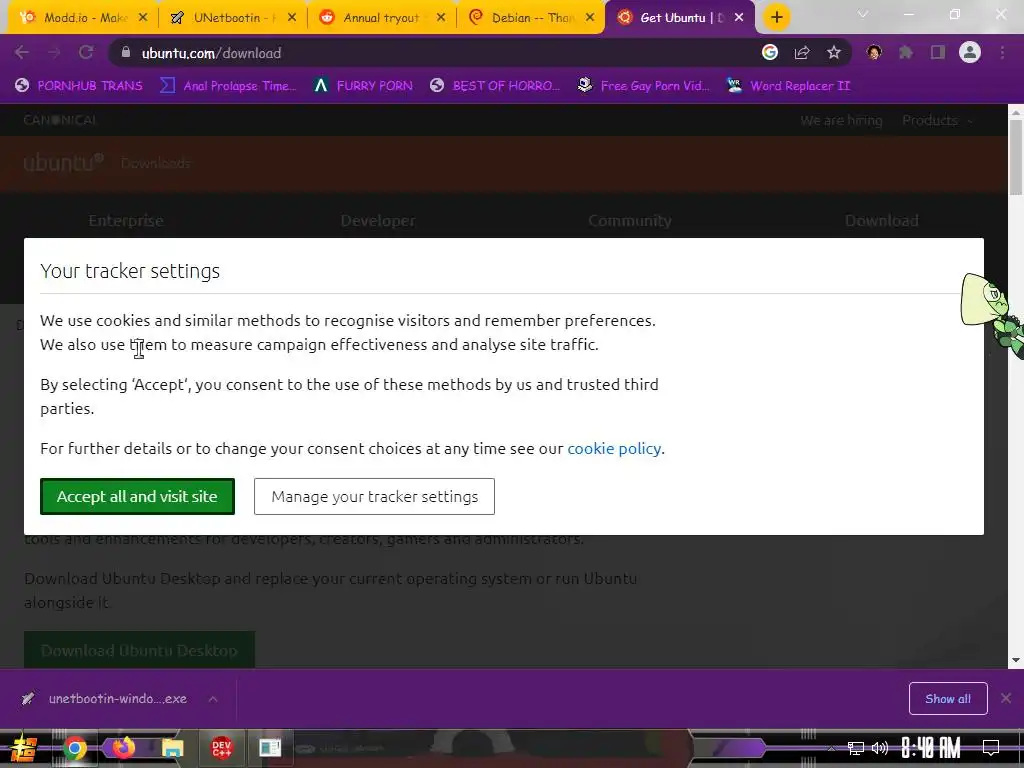Select the Get Ubuntu tab
Image resolution: width=1024 pixels, height=768 pixels.
pyautogui.click(x=679, y=18)
